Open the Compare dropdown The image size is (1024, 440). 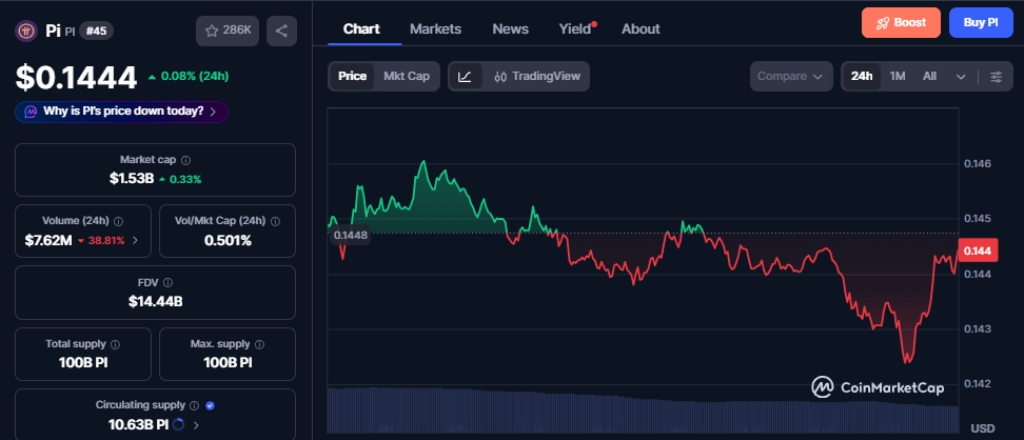[x=791, y=76]
